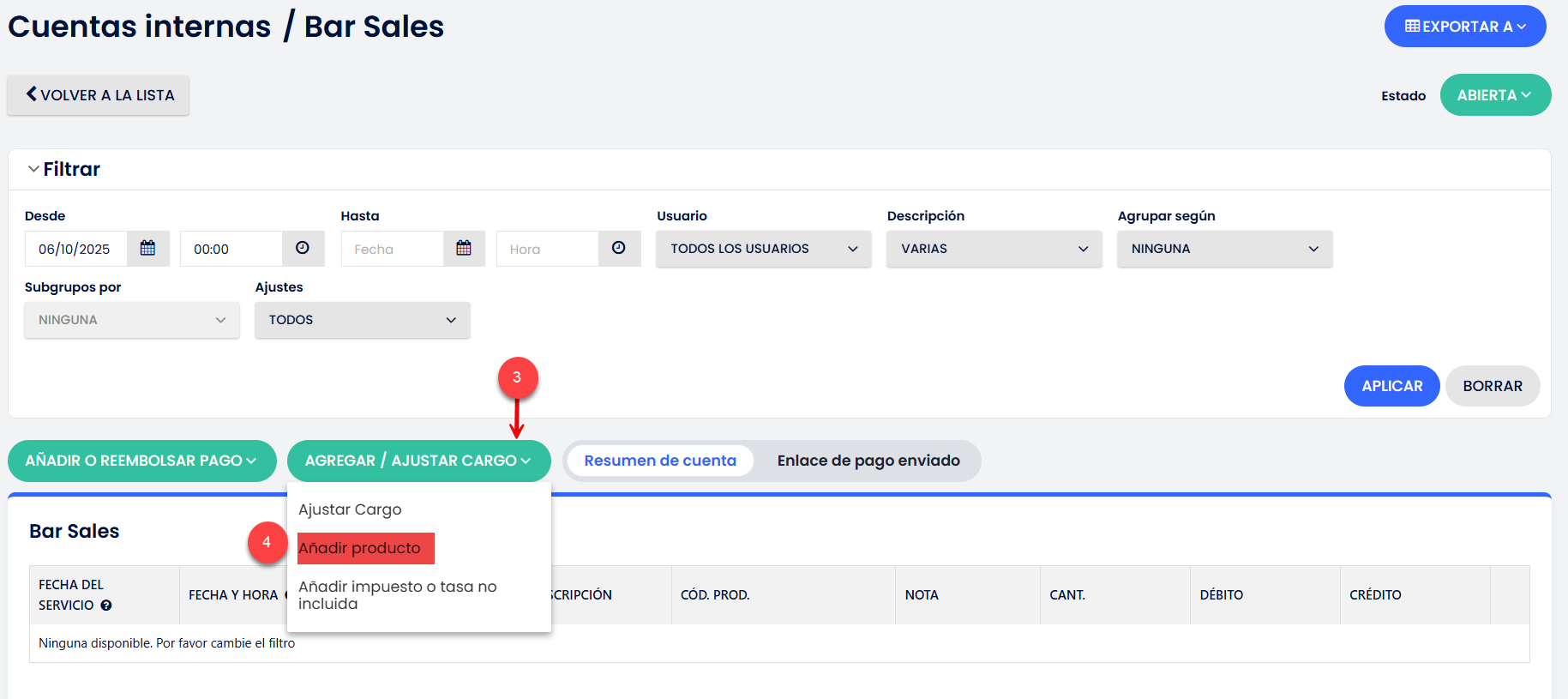Click the help icon beside Fecha del Servicio
This screenshot has width=1568, height=699.
pos(106,606)
